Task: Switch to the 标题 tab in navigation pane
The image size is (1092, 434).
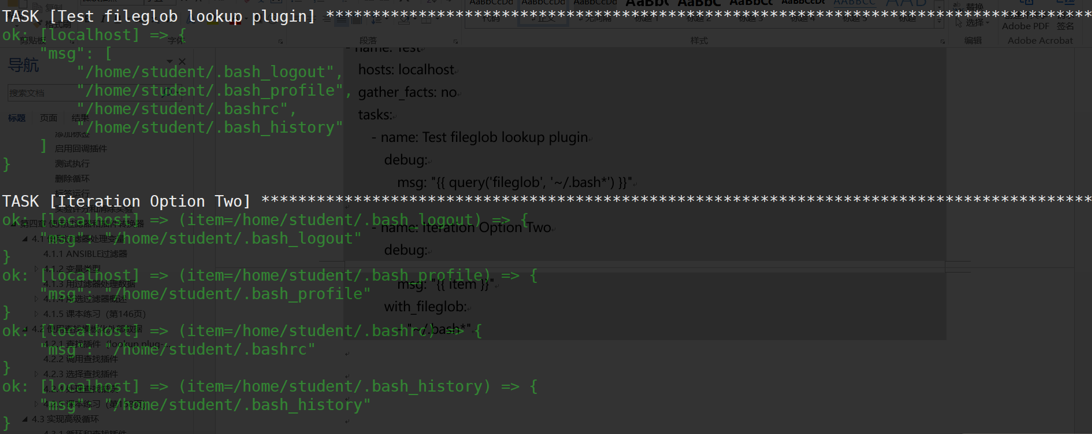Action: click(17, 118)
